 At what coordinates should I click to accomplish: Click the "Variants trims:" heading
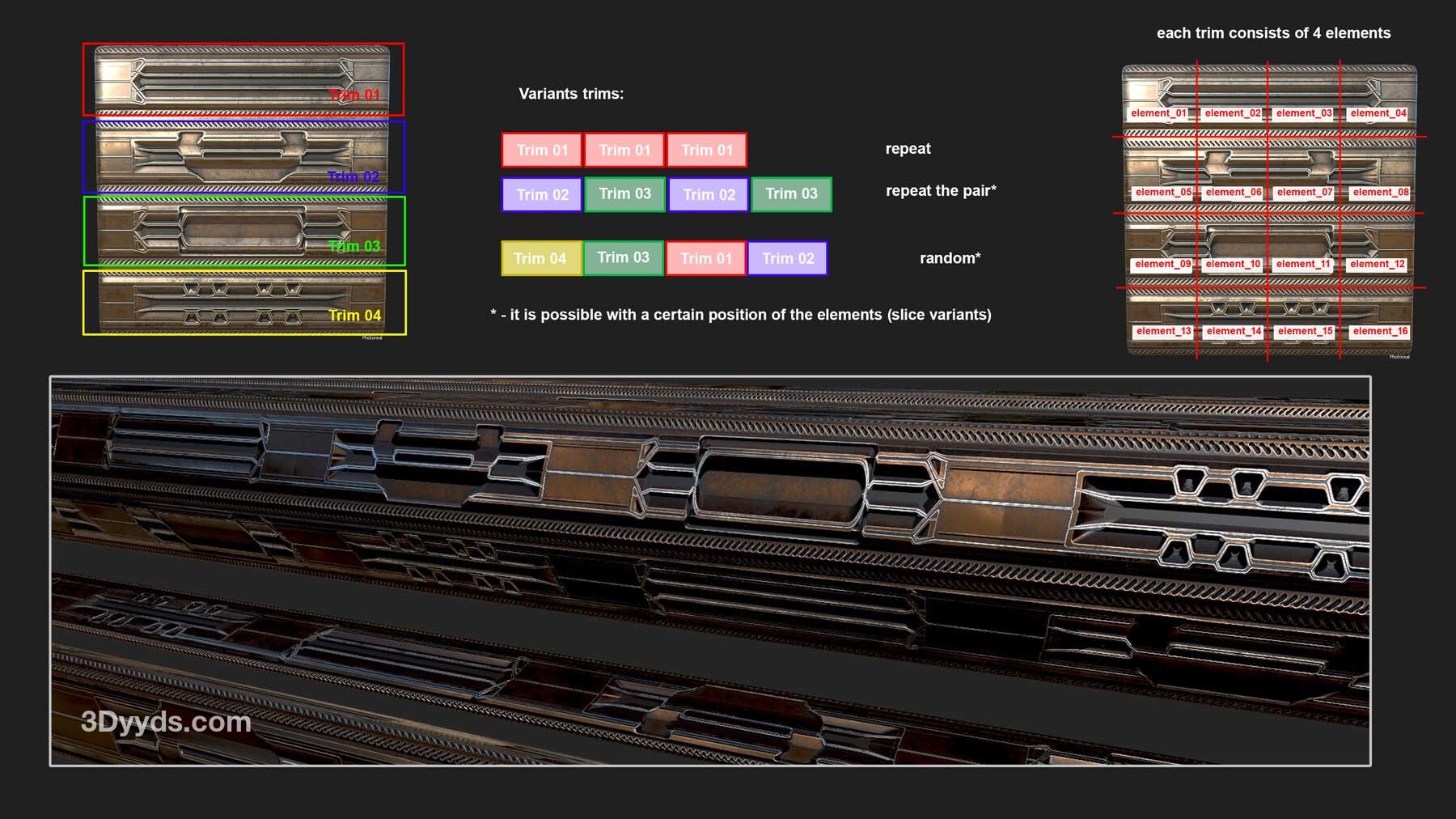tap(571, 94)
